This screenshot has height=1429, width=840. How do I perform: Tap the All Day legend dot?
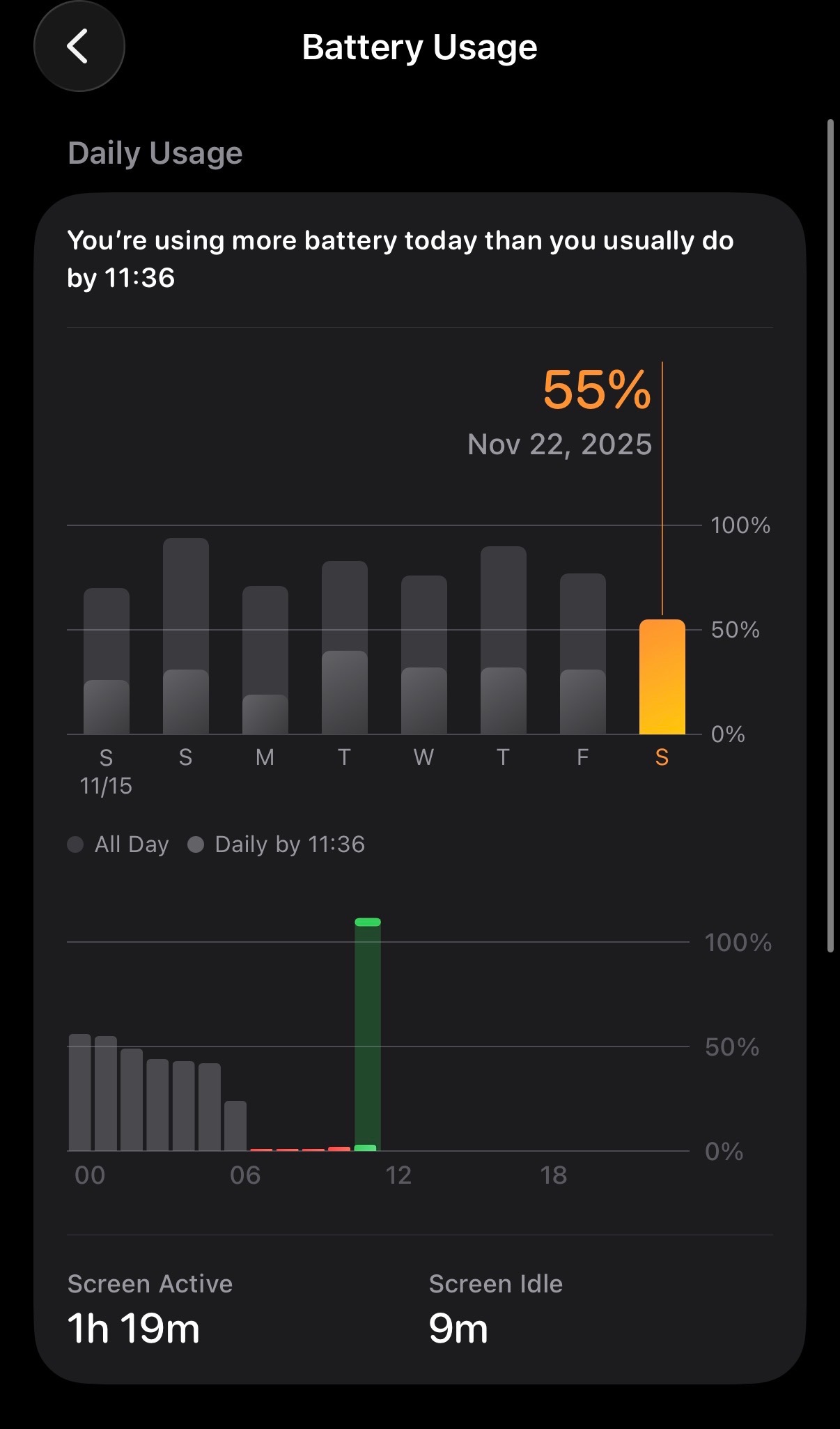click(x=75, y=844)
